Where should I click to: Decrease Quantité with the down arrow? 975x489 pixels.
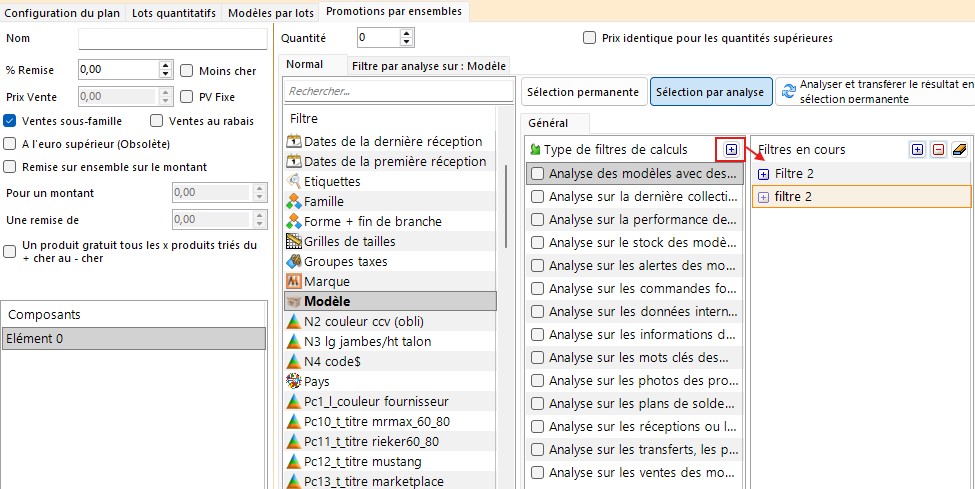(407, 42)
